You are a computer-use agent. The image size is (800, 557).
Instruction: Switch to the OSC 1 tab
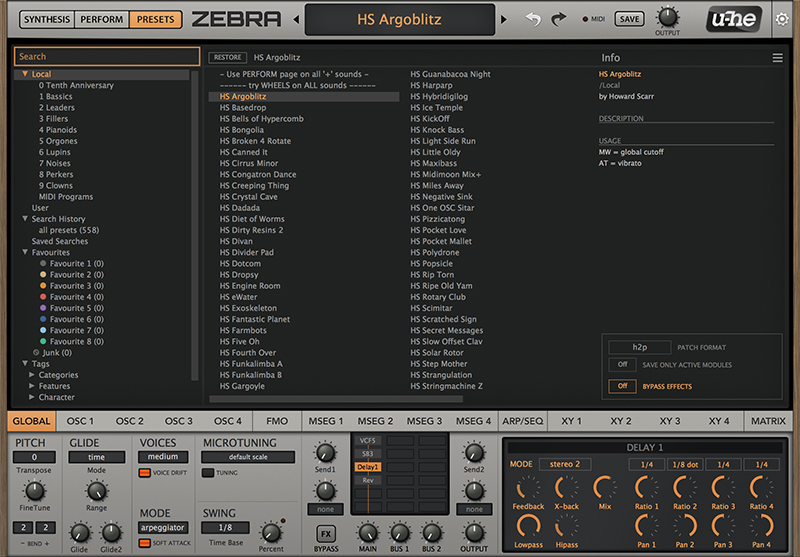[81, 421]
